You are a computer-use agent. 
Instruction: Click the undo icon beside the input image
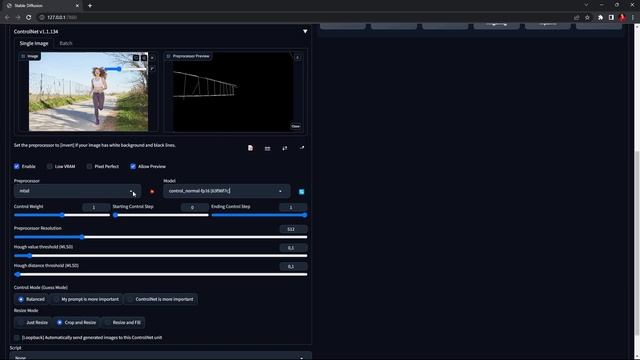click(152, 58)
